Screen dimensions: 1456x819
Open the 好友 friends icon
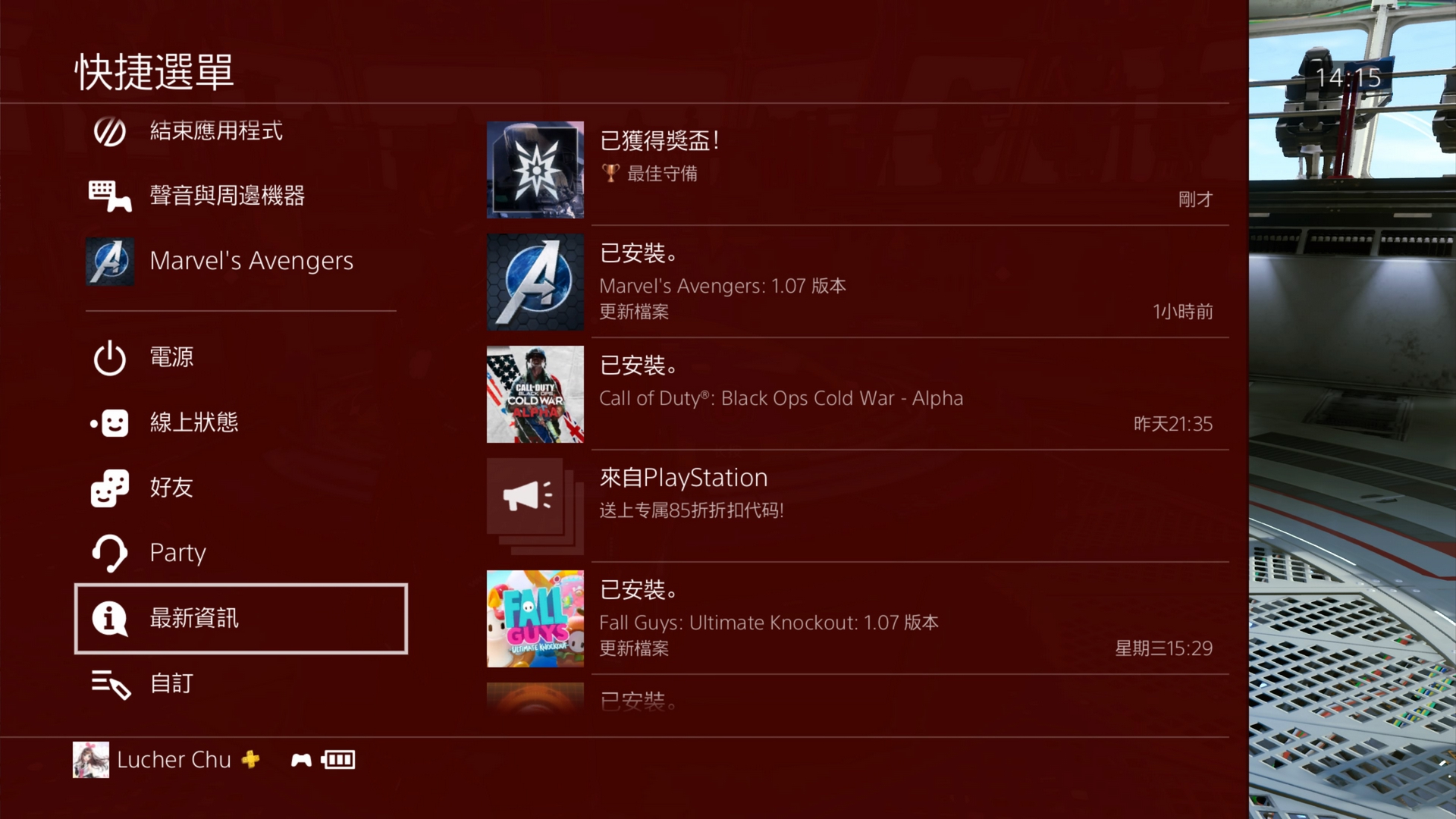point(110,488)
